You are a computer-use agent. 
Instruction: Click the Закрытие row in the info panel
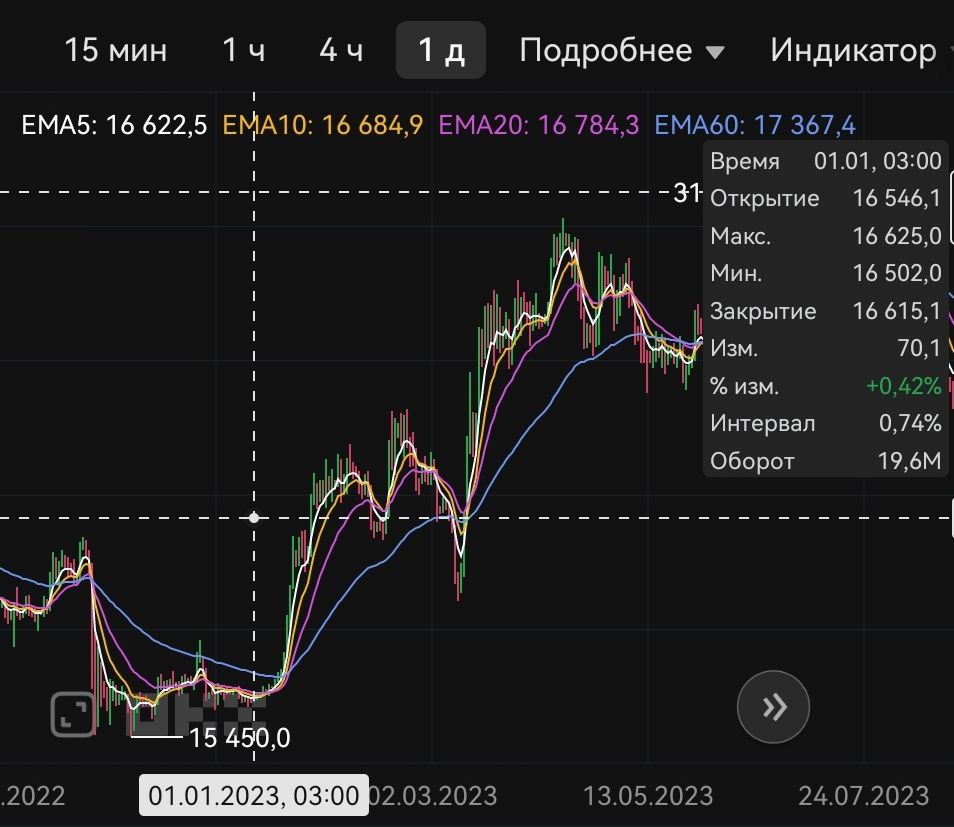826,311
